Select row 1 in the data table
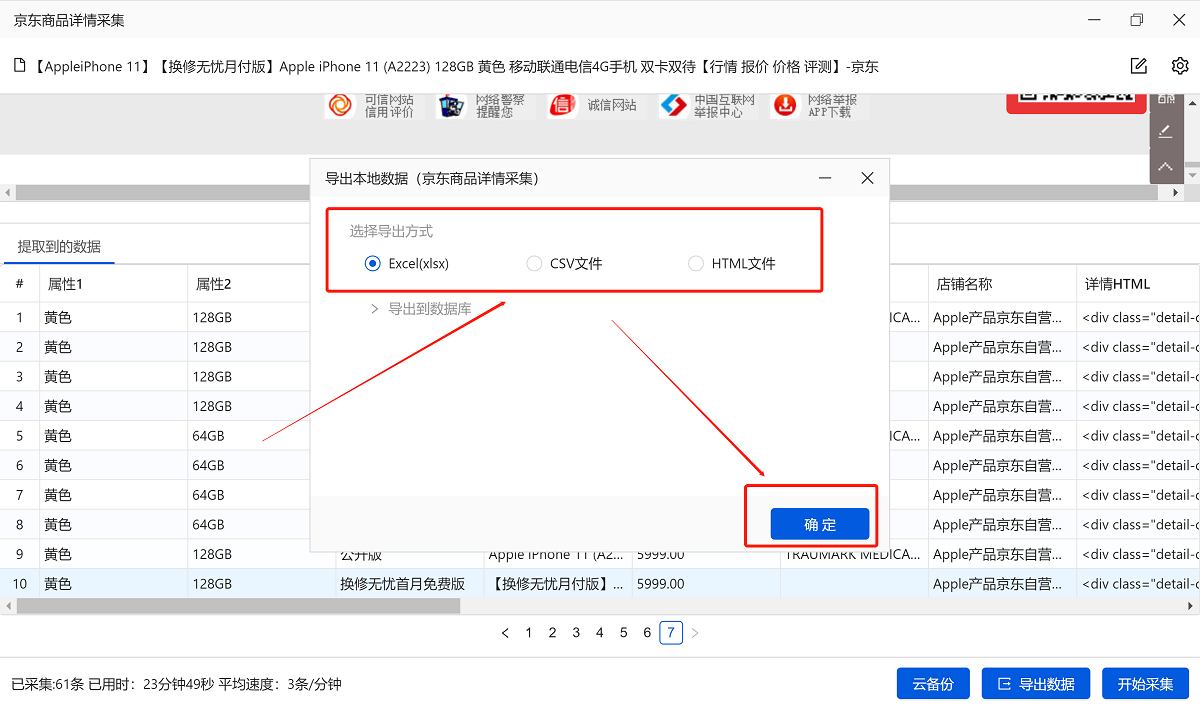 19,318
